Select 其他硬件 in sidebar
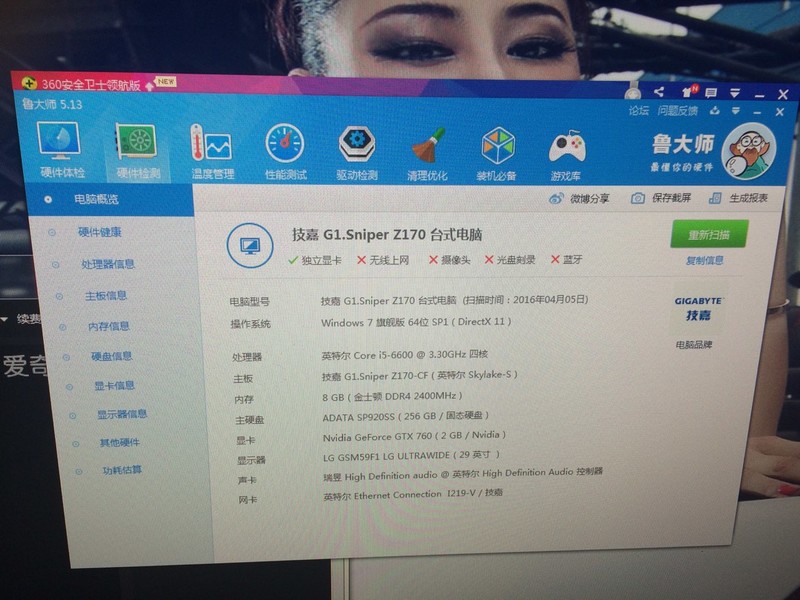This screenshot has height=600, width=800. (119, 442)
